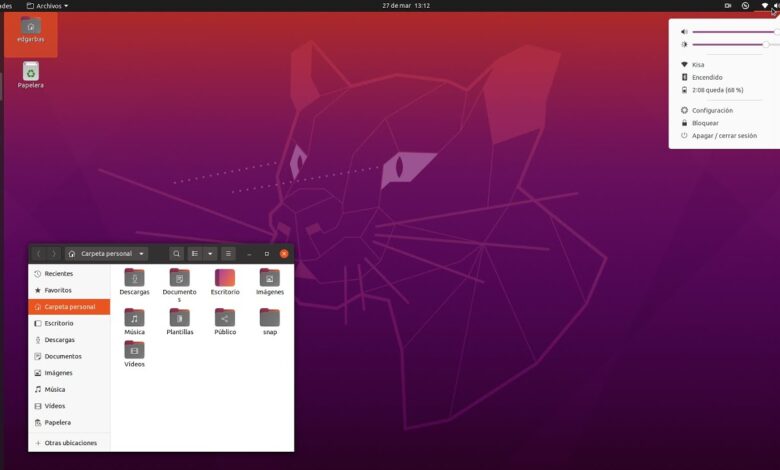Select Carpeta personal in the sidebar
The width and height of the screenshot is (780, 470).
tap(69, 307)
